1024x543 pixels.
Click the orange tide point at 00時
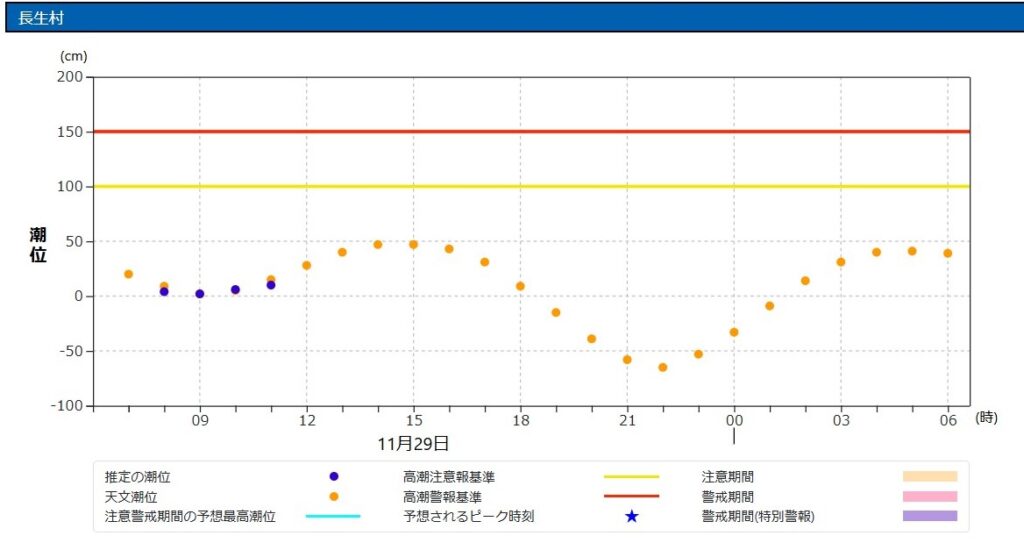click(x=734, y=332)
